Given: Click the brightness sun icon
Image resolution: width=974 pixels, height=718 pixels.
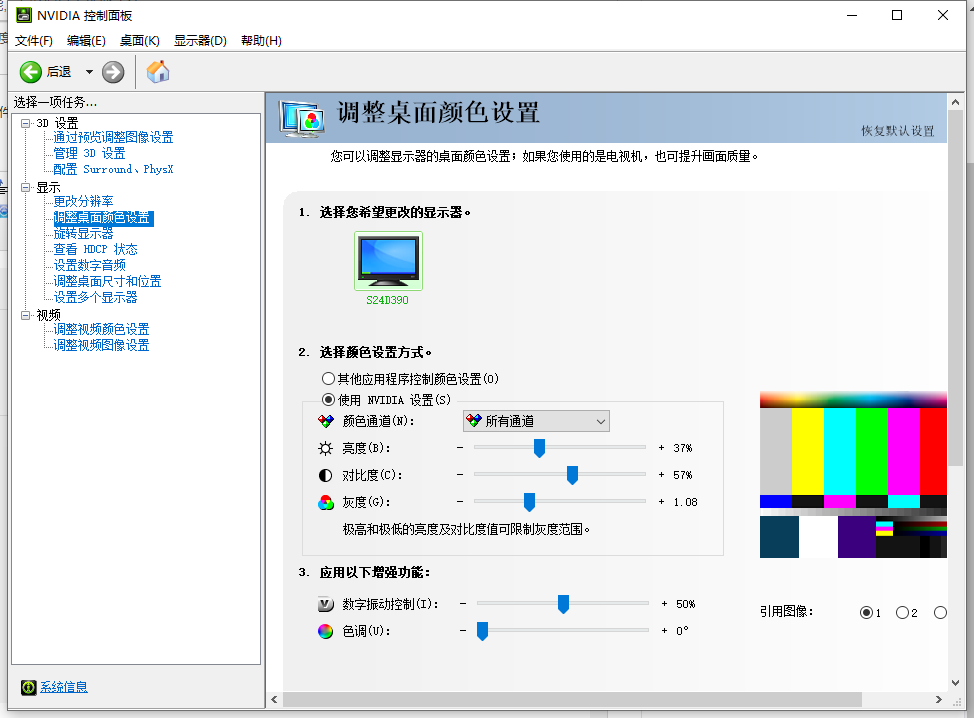Looking at the screenshot, I should tap(325, 448).
